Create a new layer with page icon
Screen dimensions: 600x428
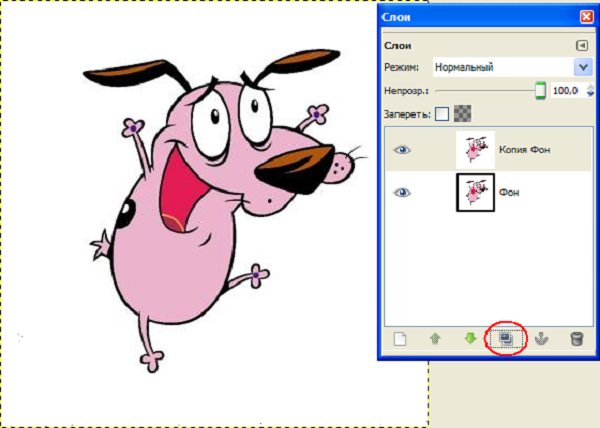click(x=400, y=339)
